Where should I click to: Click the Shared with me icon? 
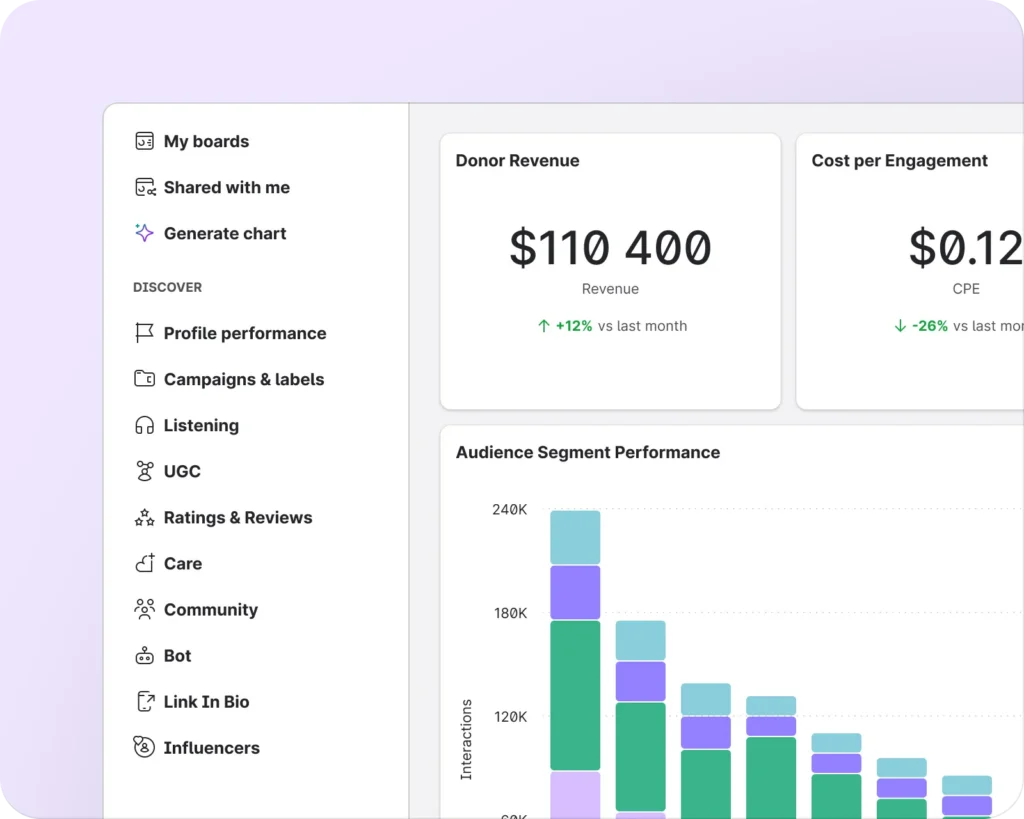[x=144, y=187]
